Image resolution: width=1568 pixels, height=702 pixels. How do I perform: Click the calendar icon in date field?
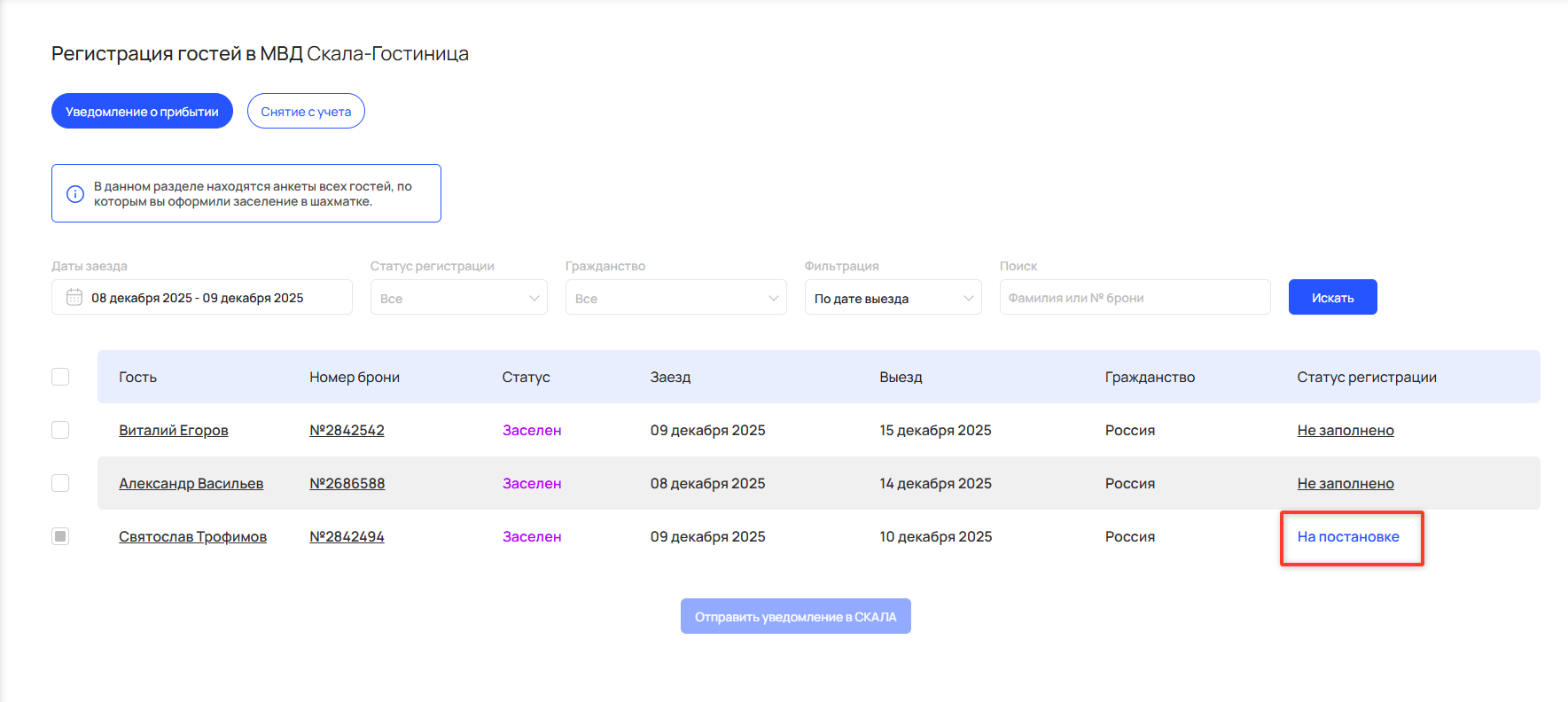pos(74,298)
